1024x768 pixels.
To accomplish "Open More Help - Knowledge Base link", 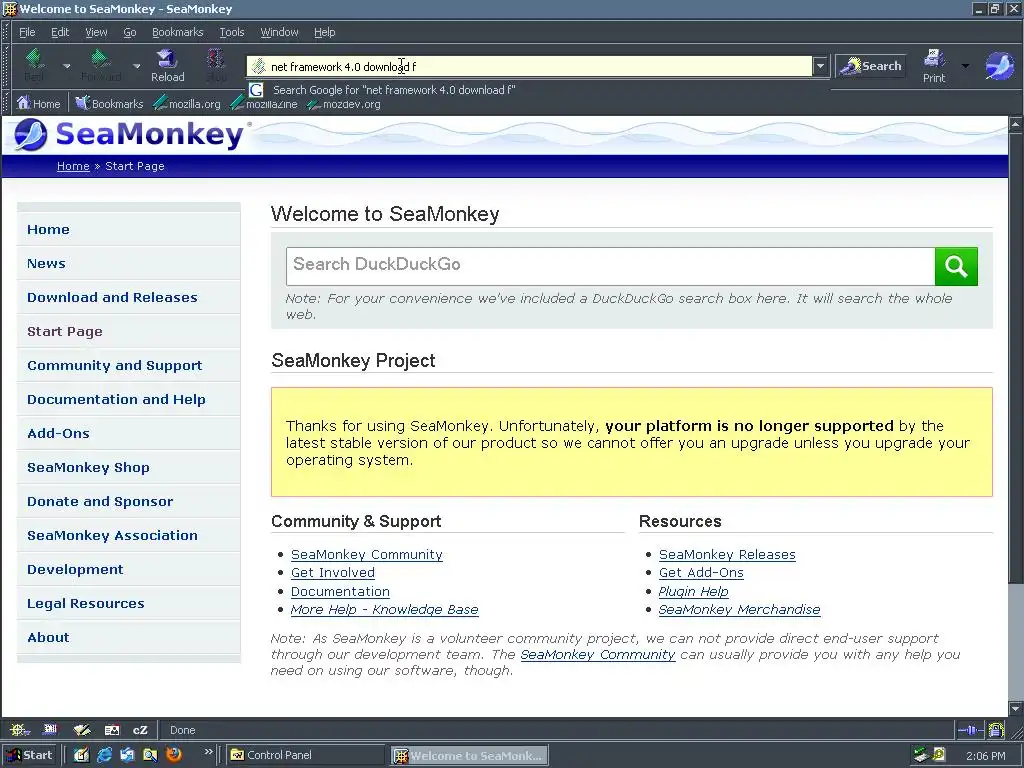I will (384, 609).
